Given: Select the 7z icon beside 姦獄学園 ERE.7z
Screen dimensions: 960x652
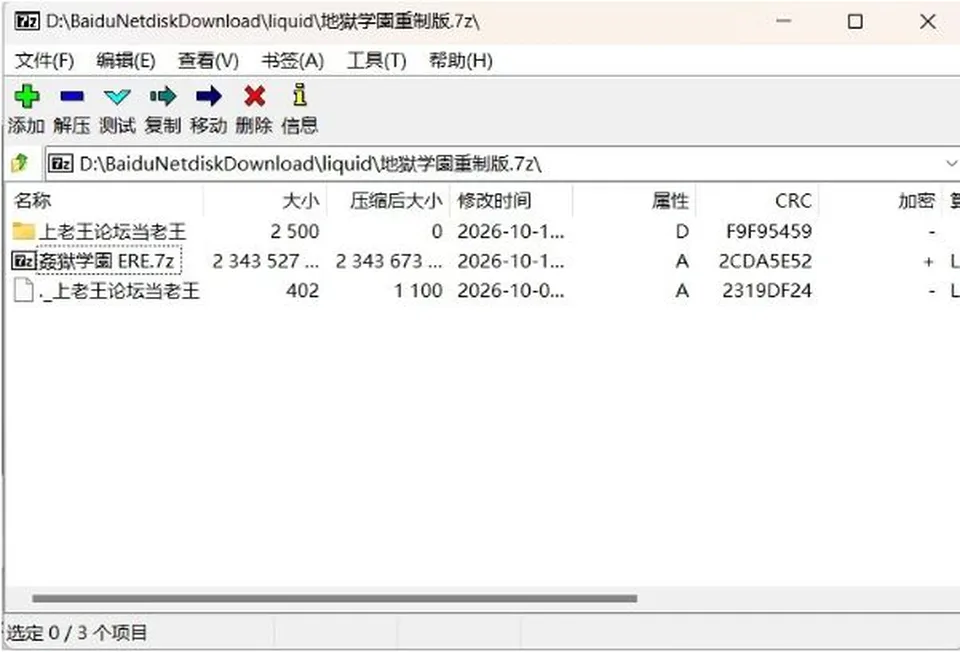Looking at the screenshot, I should click(x=24, y=261).
